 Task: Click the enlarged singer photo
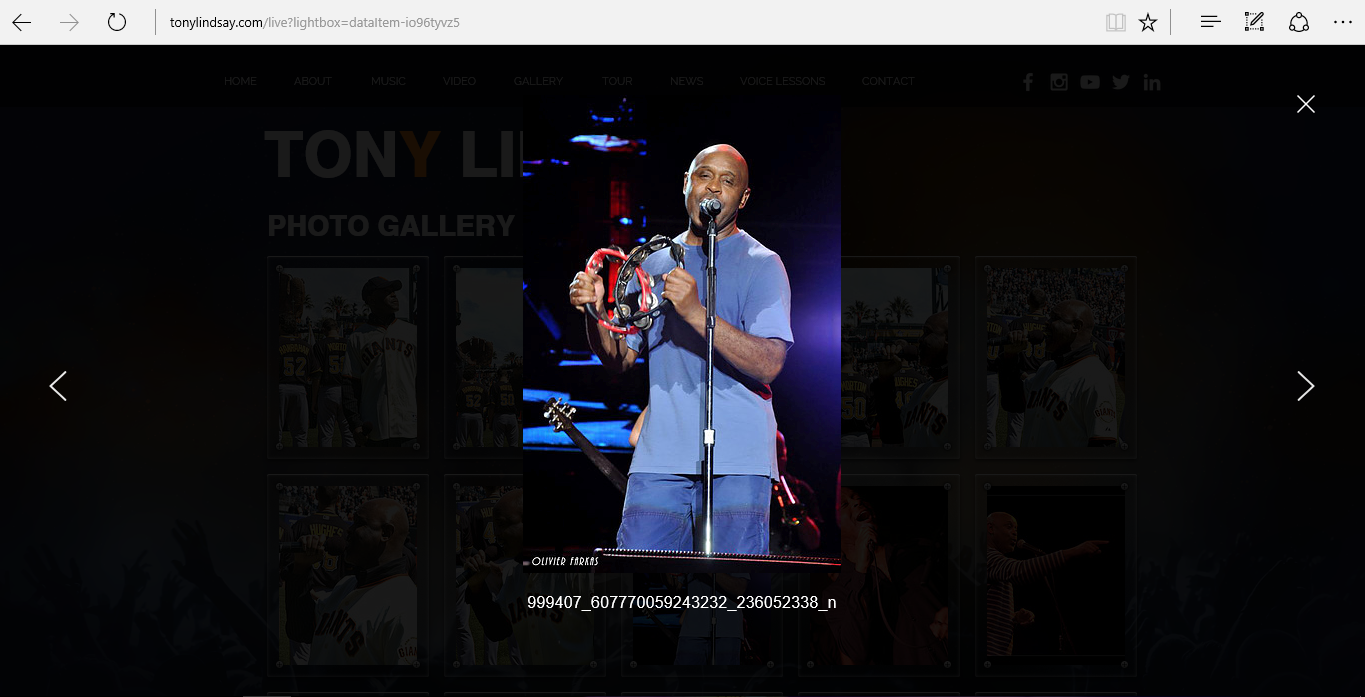click(x=681, y=335)
